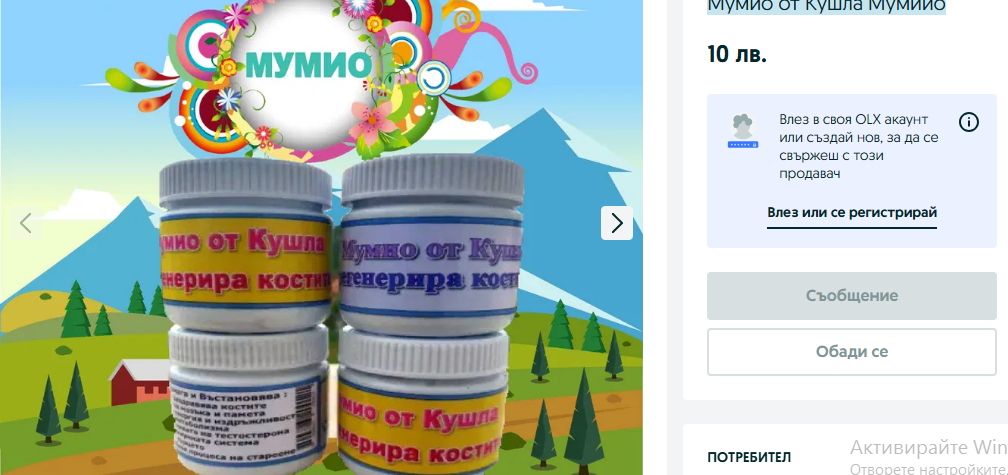Go to previous photo with left arrow

pyautogui.click(x=26, y=223)
